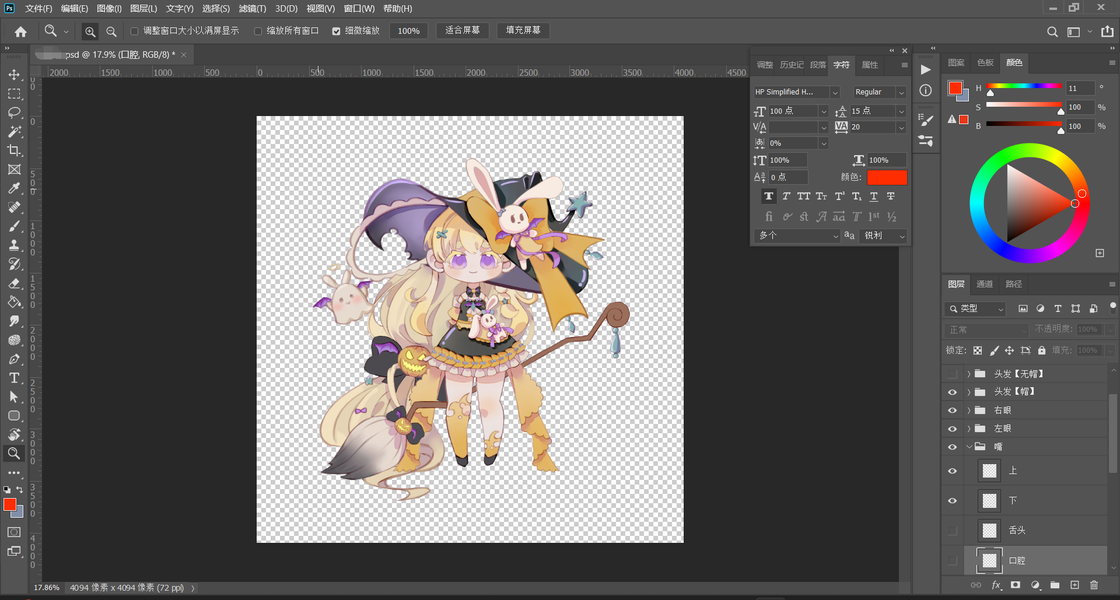Select the Move tool
Viewport: 1120px width, 600px height.
[x=14, y=75]
